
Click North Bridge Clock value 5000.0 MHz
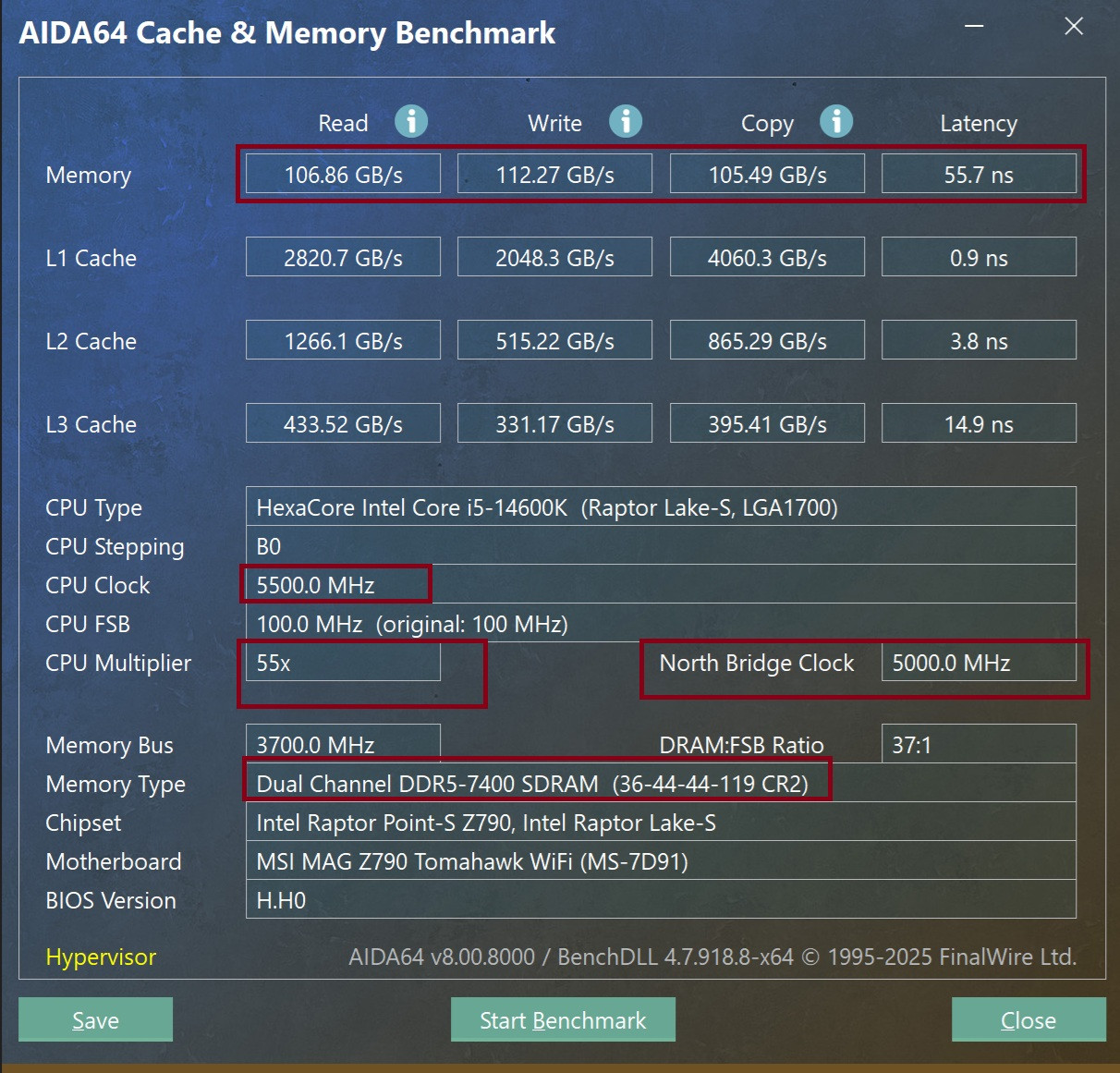click(x=979, y=662)
